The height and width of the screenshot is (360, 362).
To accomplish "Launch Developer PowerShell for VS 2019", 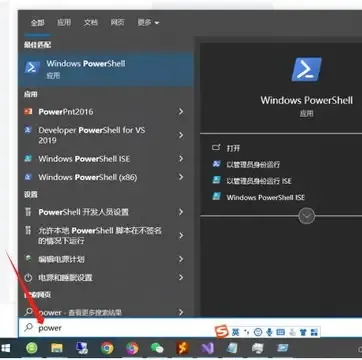I will coord(106,135).
